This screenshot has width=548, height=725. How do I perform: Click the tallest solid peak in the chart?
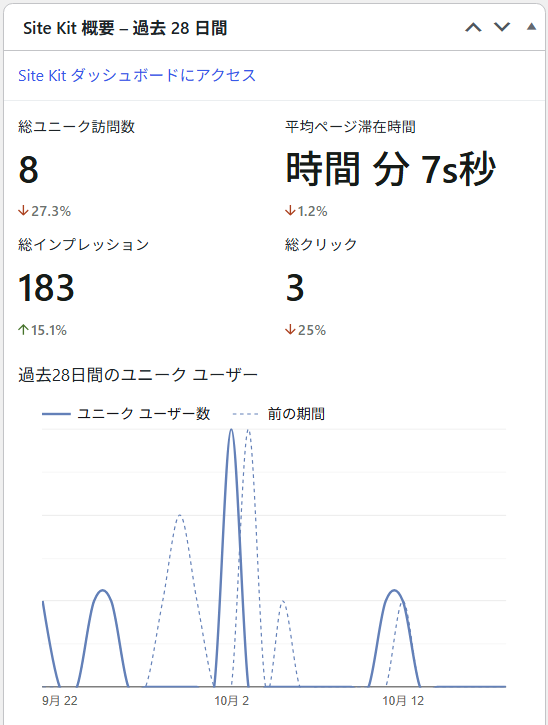[231, 430]
